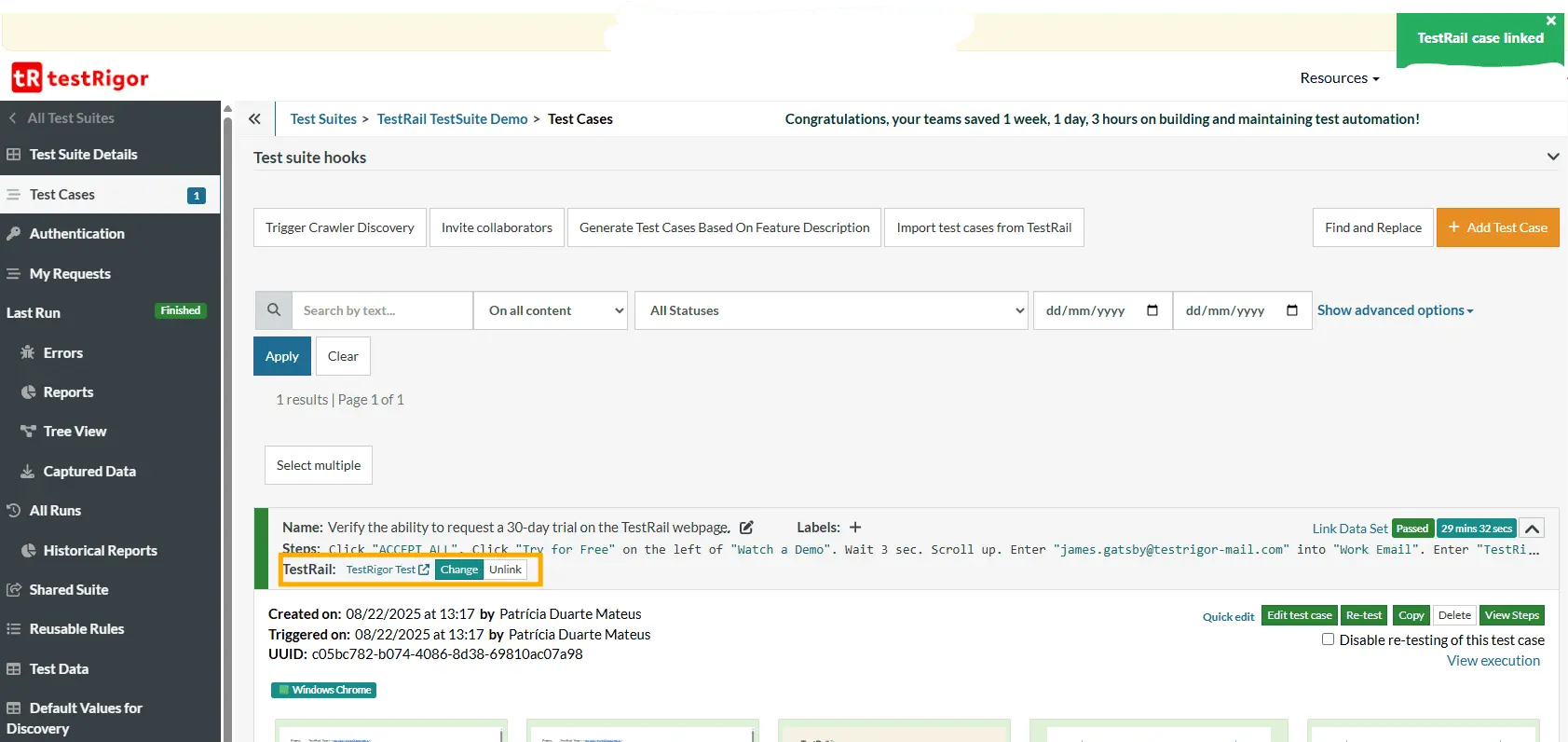
Task: Click the All Runs history icon
Action: (x=13, y=511)
